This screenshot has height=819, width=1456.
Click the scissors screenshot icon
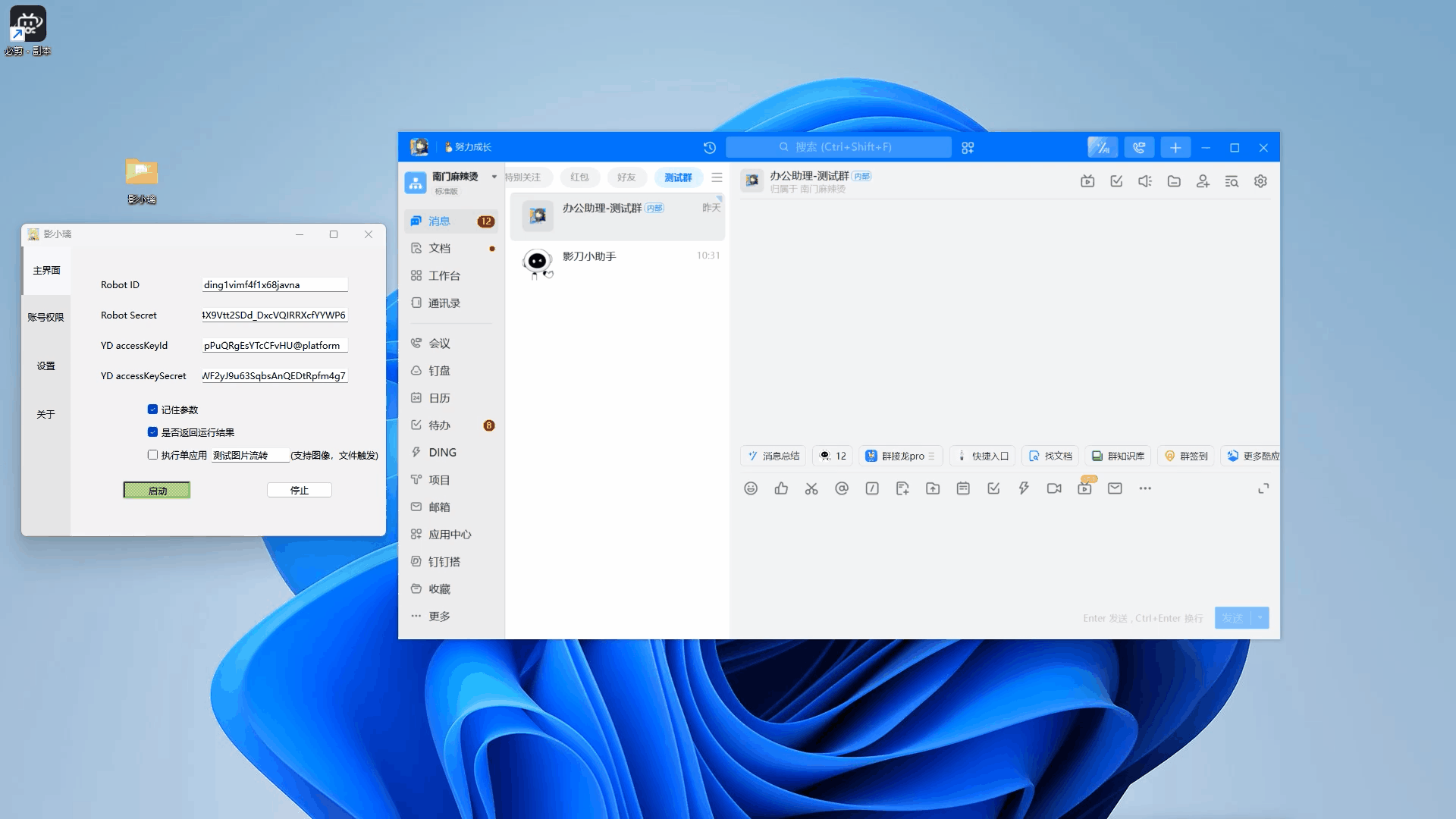[811, 488]
